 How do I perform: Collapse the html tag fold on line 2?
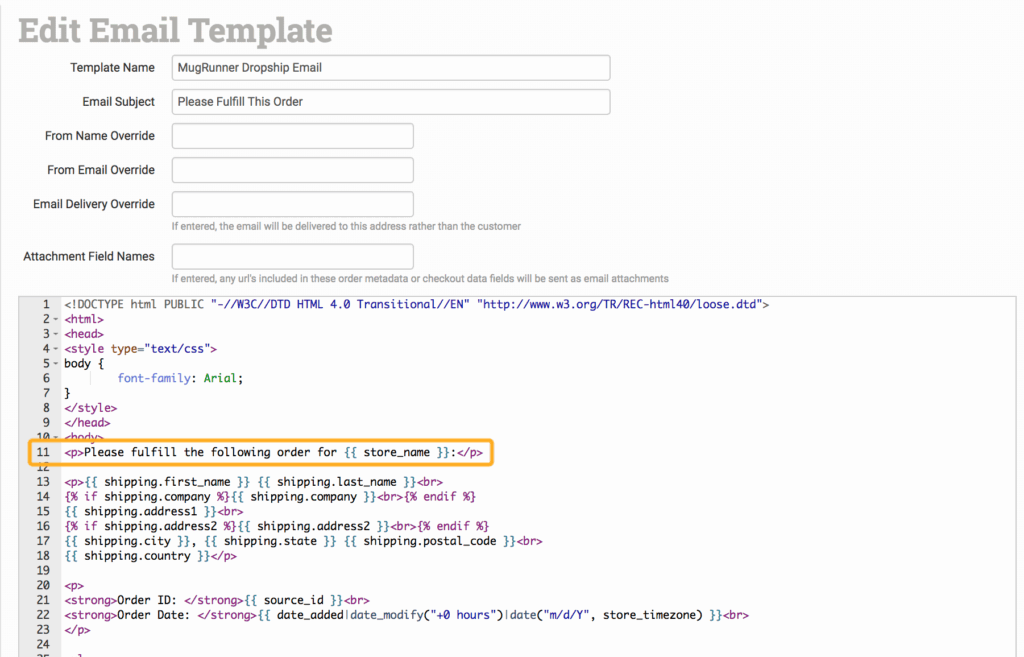click(53, 319)
